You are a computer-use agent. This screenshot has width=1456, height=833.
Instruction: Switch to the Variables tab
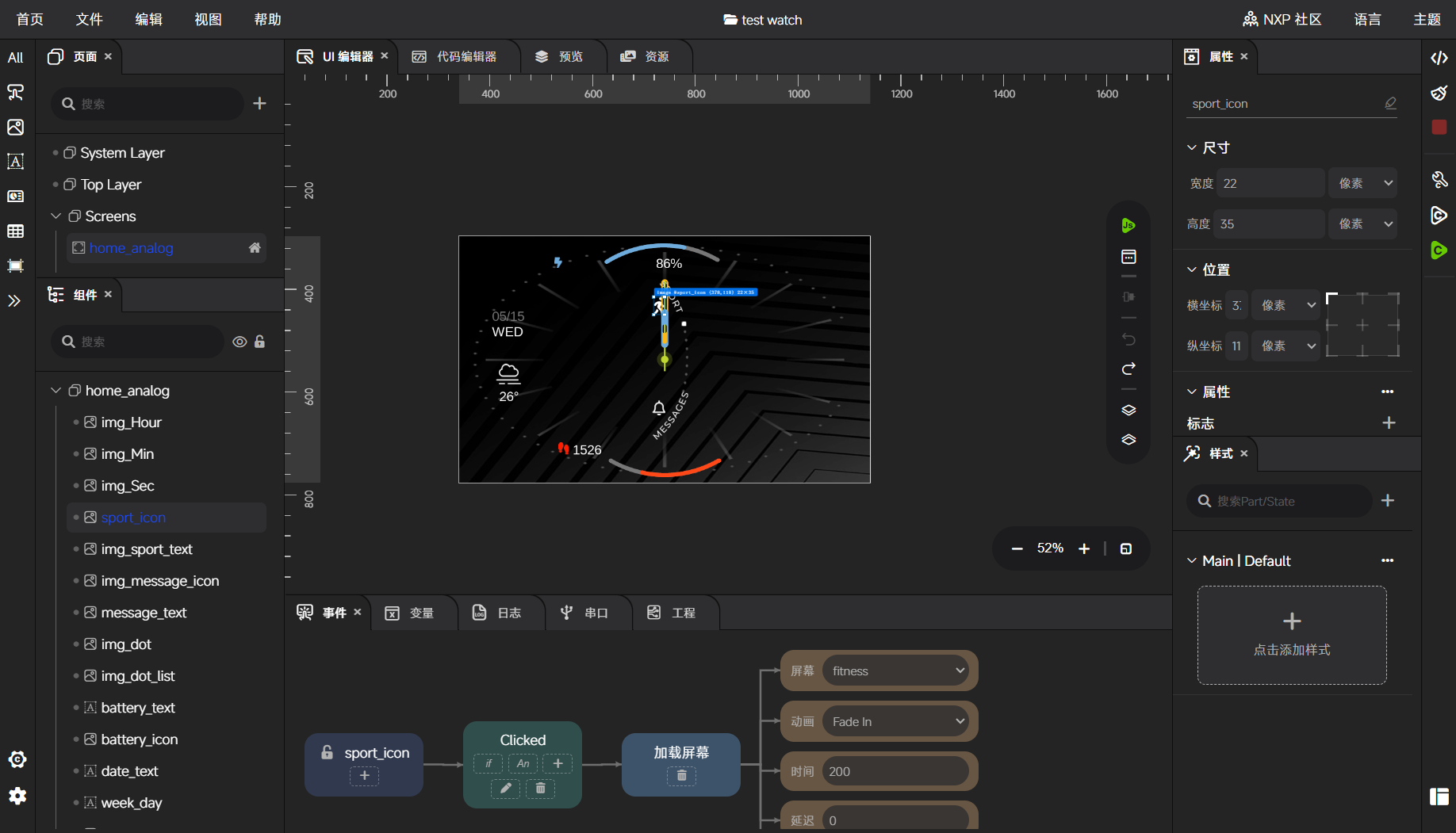(409, 613)
